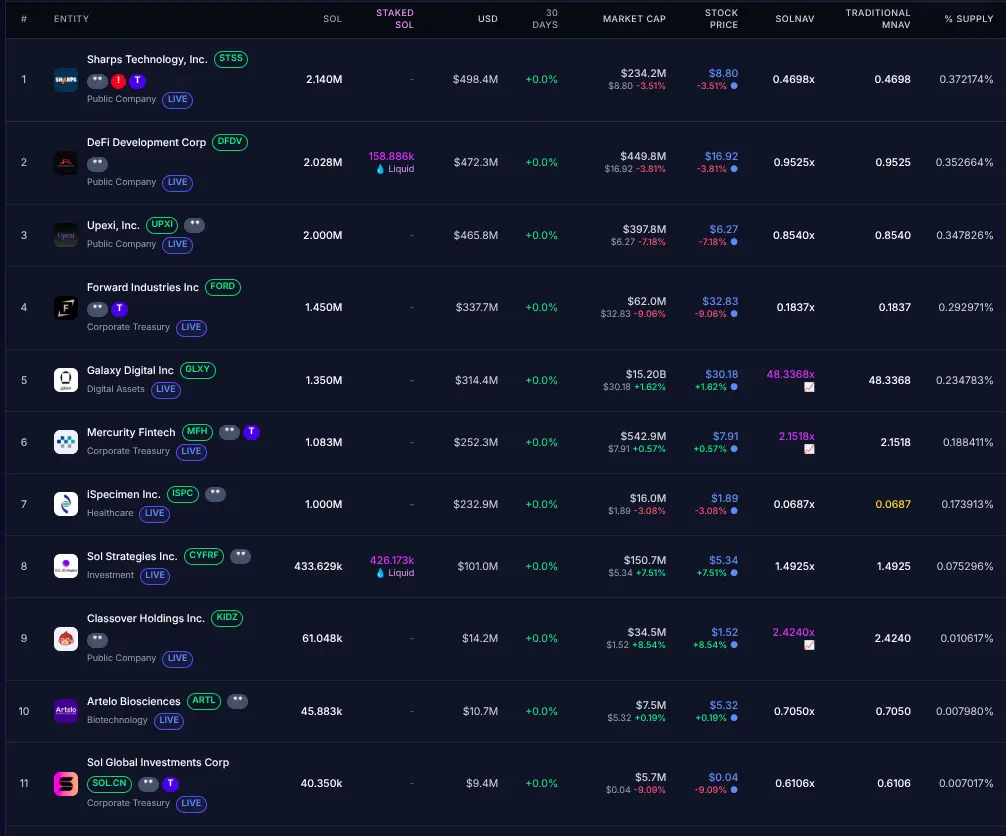Click the Upexi logo icon
Viewport: 1006px width, 836px height.
pos(65,235)
